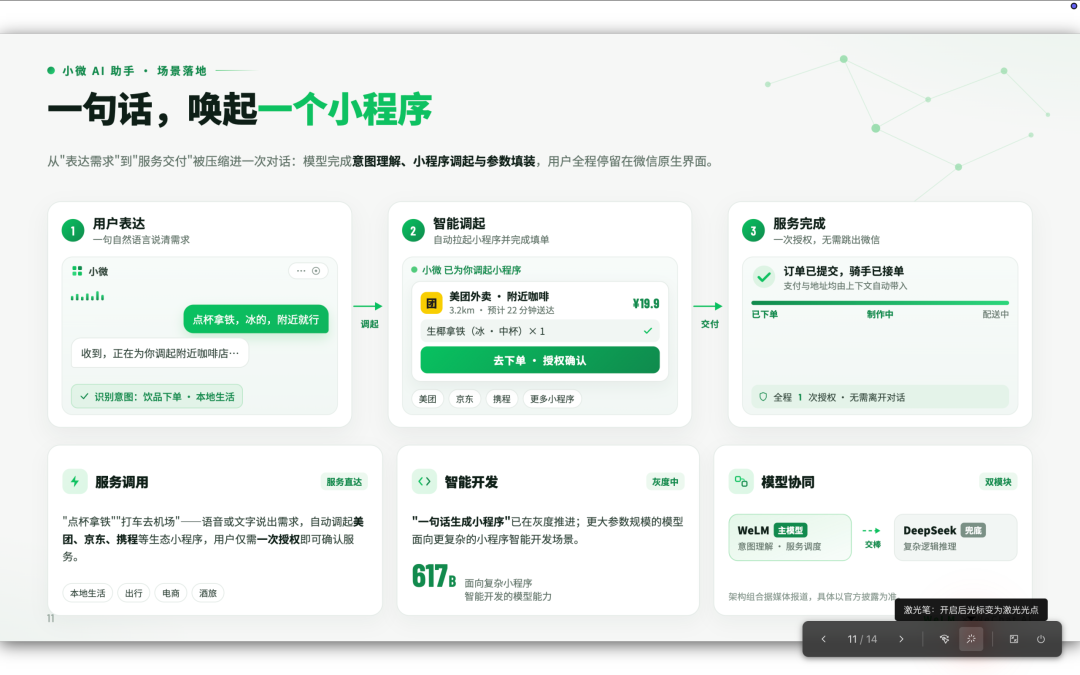Image resolution: width=1080 pixels, height=675 pixels.
Task: Click the code brackets icon of 智能开发
Action: click(424, 481)
